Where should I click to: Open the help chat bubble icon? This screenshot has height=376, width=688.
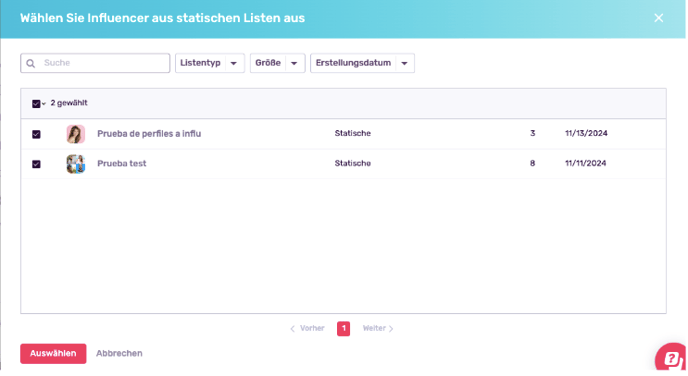pos(671,358)
